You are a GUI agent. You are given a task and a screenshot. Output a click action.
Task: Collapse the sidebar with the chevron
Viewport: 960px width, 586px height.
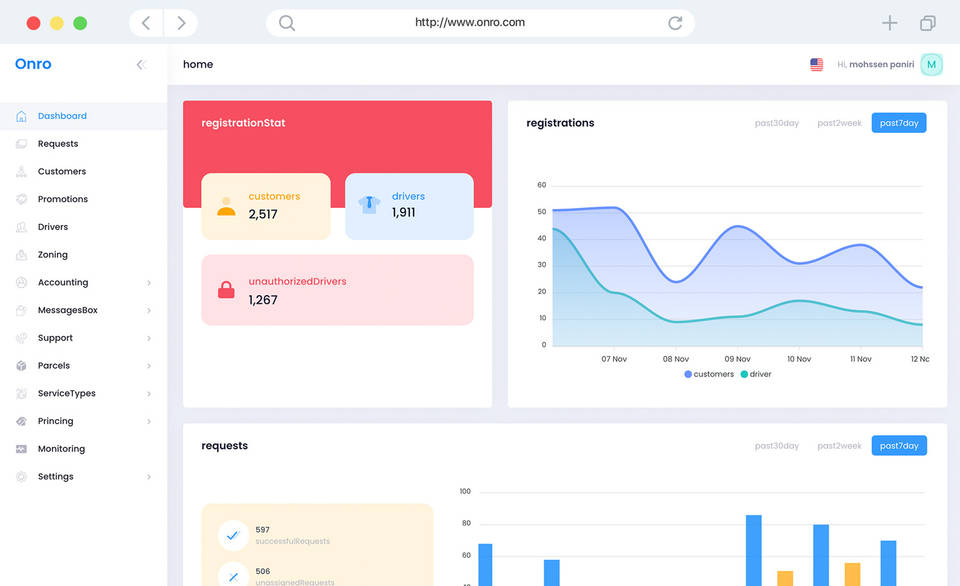[140, 64]
